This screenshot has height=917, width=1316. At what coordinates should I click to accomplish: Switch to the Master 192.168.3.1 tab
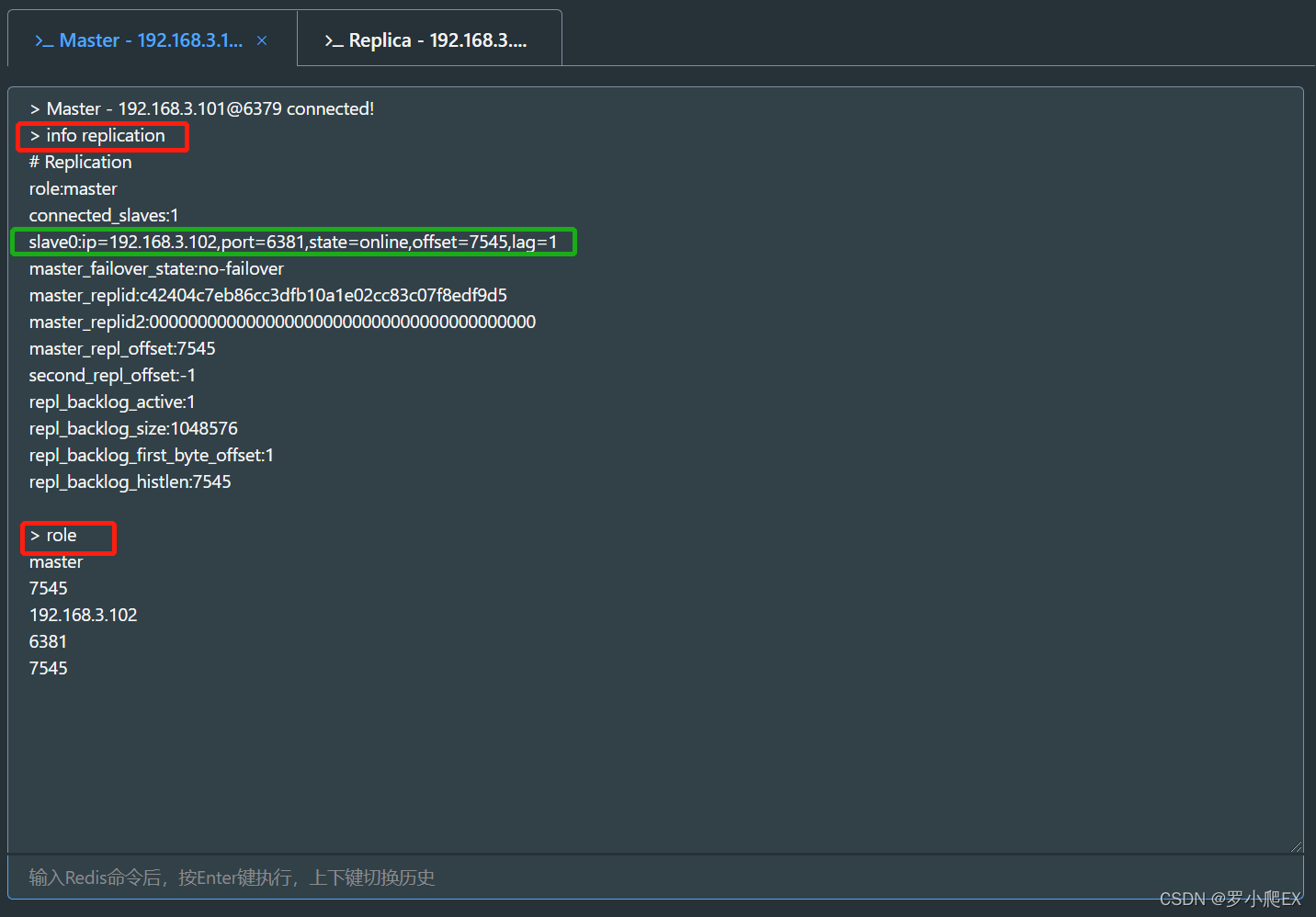(152, 40)
